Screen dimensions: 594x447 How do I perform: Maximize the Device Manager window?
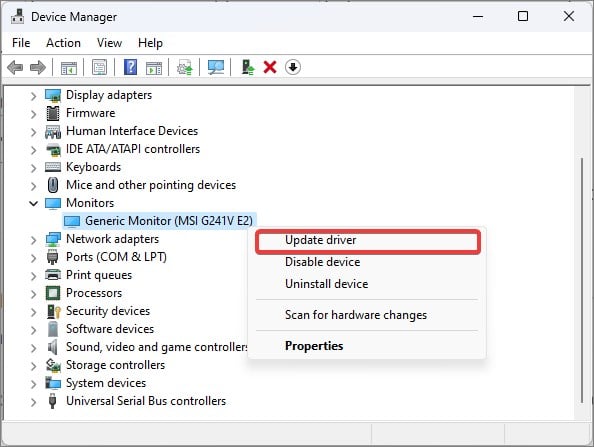click(x=523, y=16)
